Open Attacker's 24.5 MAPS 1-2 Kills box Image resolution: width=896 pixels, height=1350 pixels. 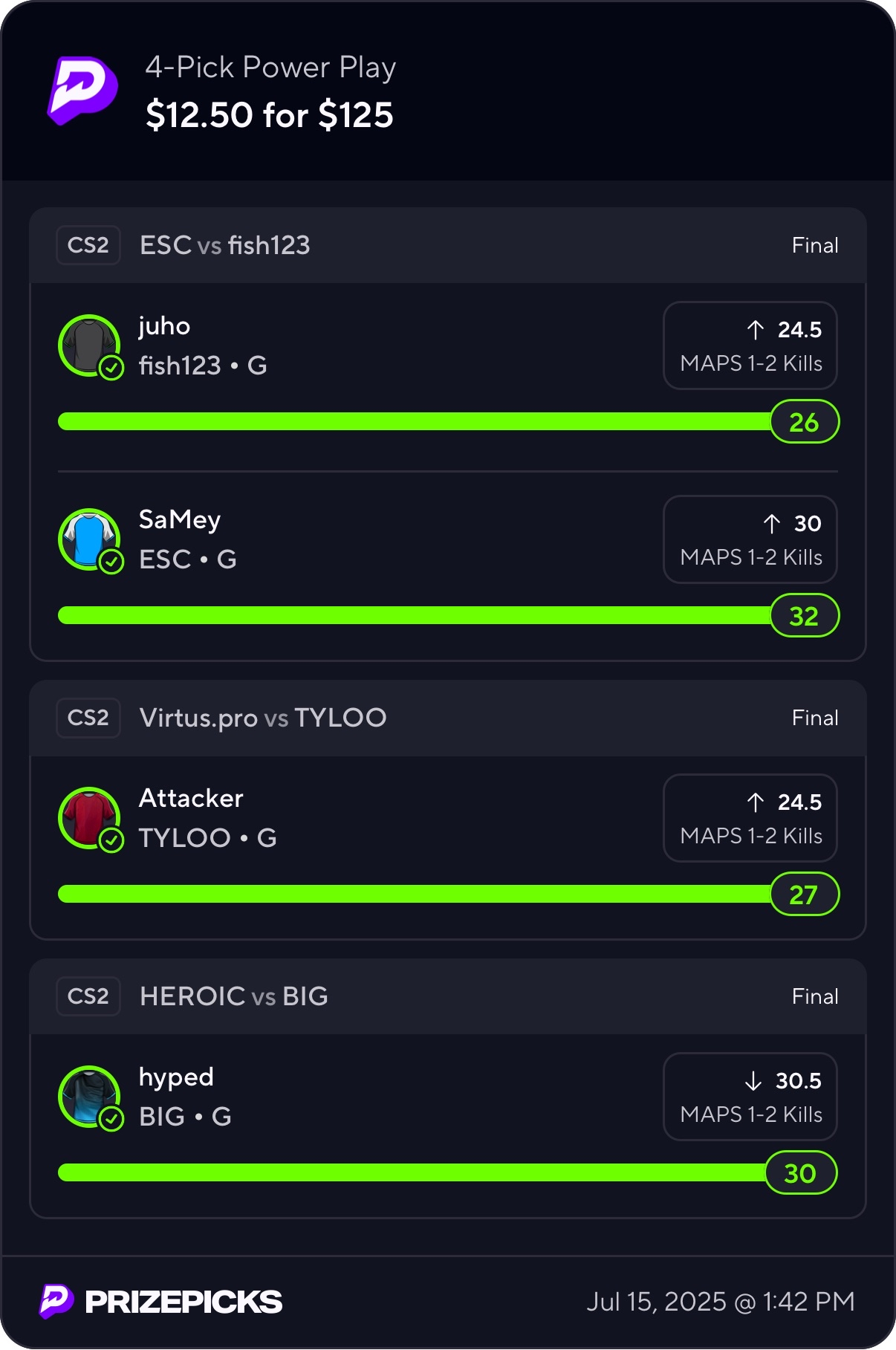750,818
